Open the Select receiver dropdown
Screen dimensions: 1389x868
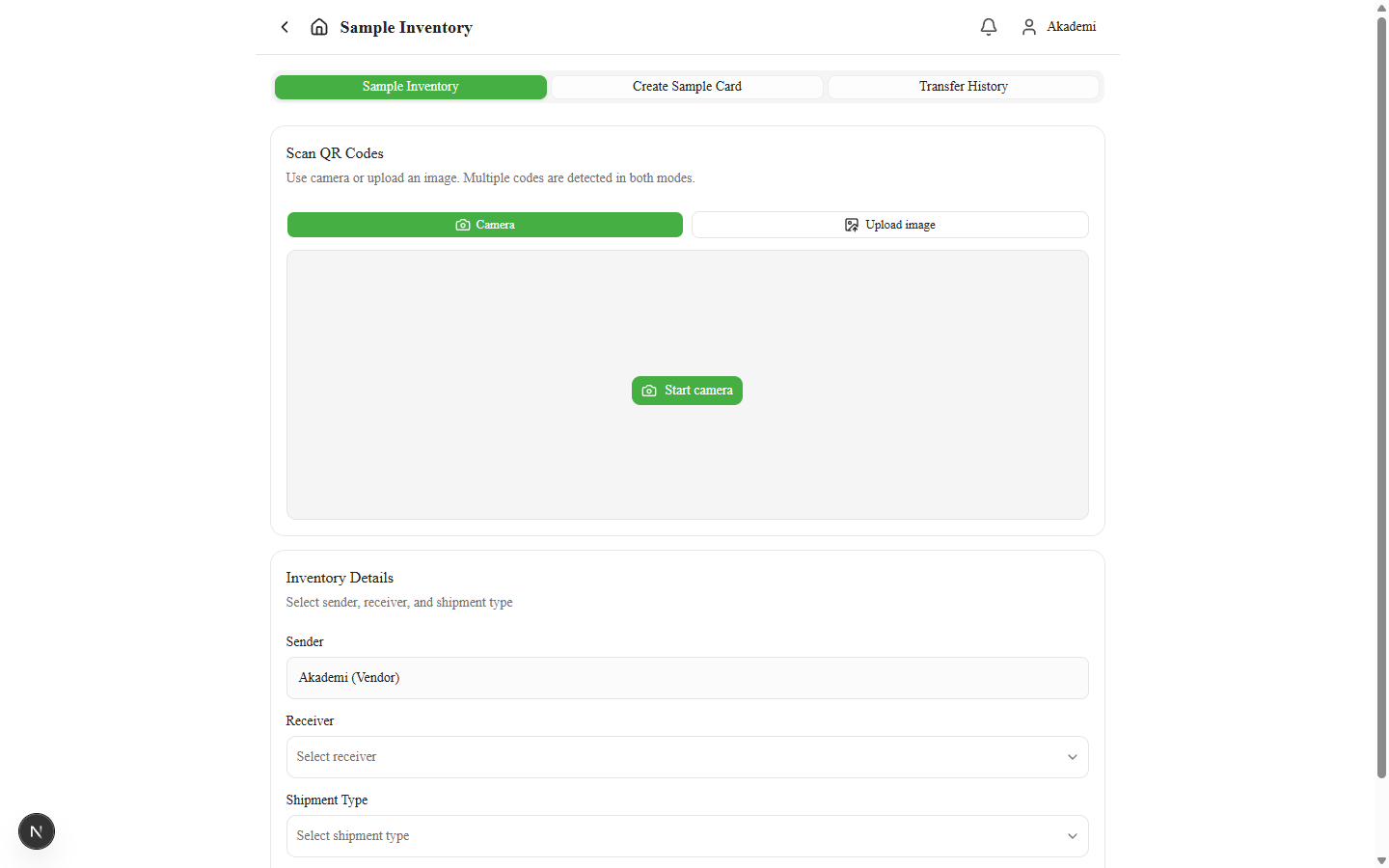(688, 757)
